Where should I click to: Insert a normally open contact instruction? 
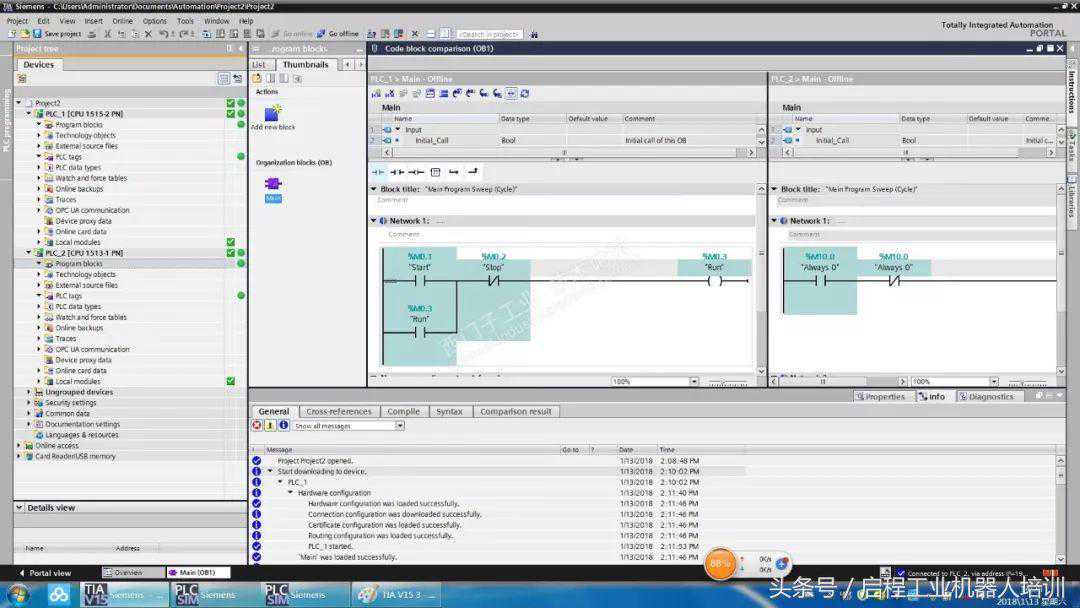click(378, 172)
